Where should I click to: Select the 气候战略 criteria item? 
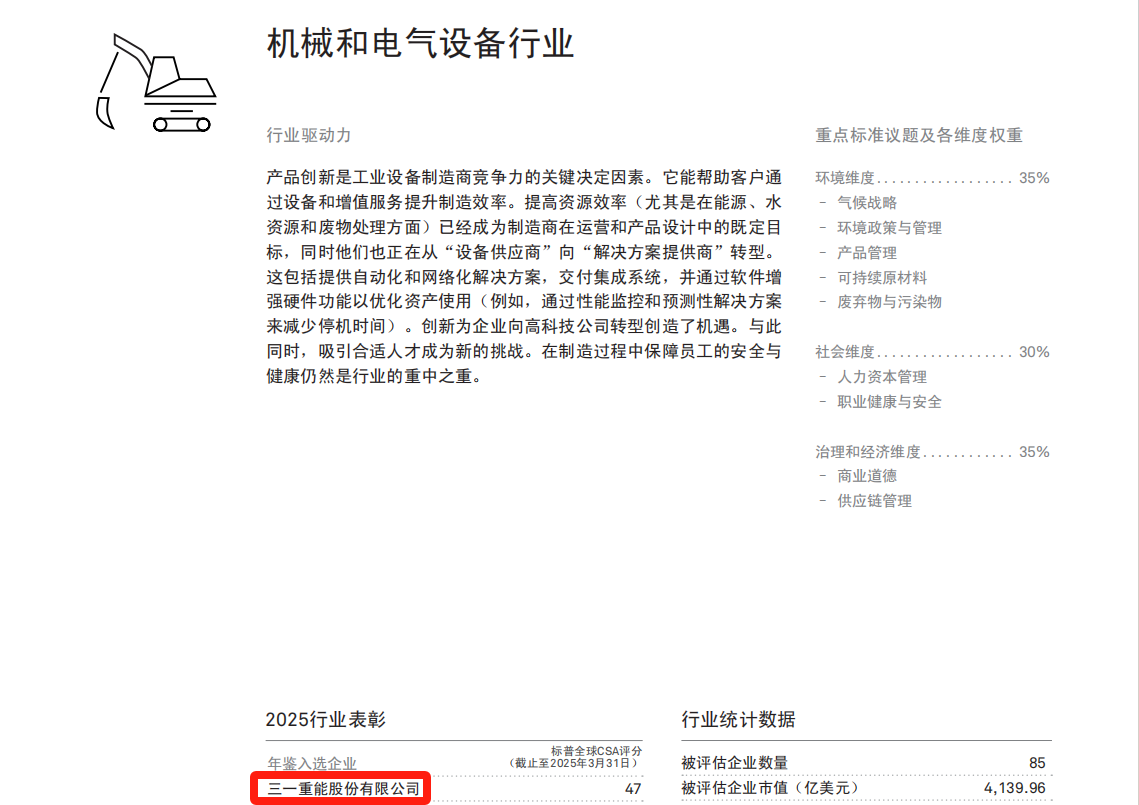869,202
